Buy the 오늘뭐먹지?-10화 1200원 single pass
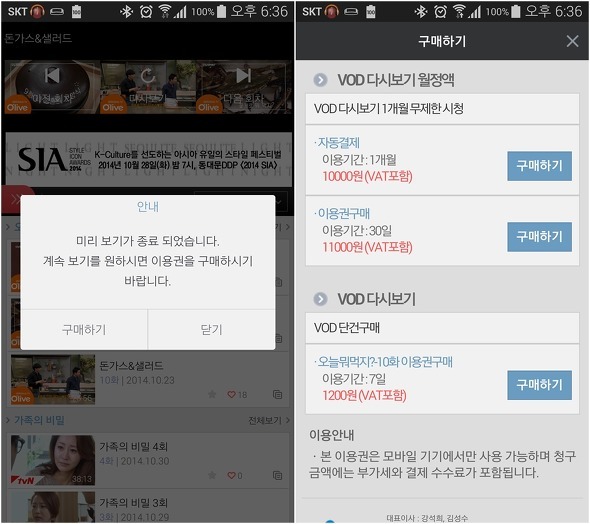This screenshot has width=590, height=524. [x=539, y=385]
